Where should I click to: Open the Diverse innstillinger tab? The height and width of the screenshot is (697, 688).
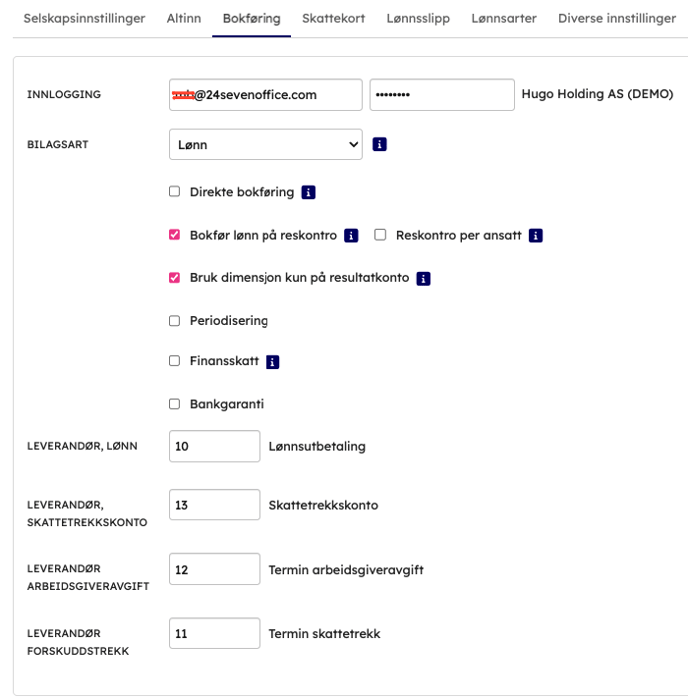point(617,18)
